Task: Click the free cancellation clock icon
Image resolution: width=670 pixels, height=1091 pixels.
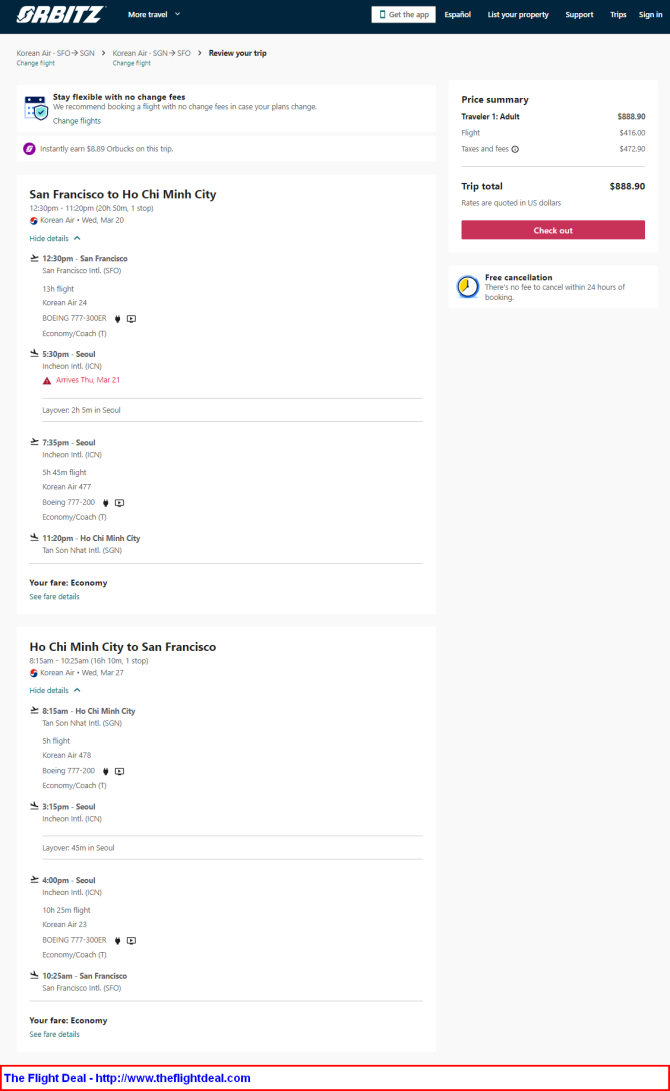Action: coord(468,287)
